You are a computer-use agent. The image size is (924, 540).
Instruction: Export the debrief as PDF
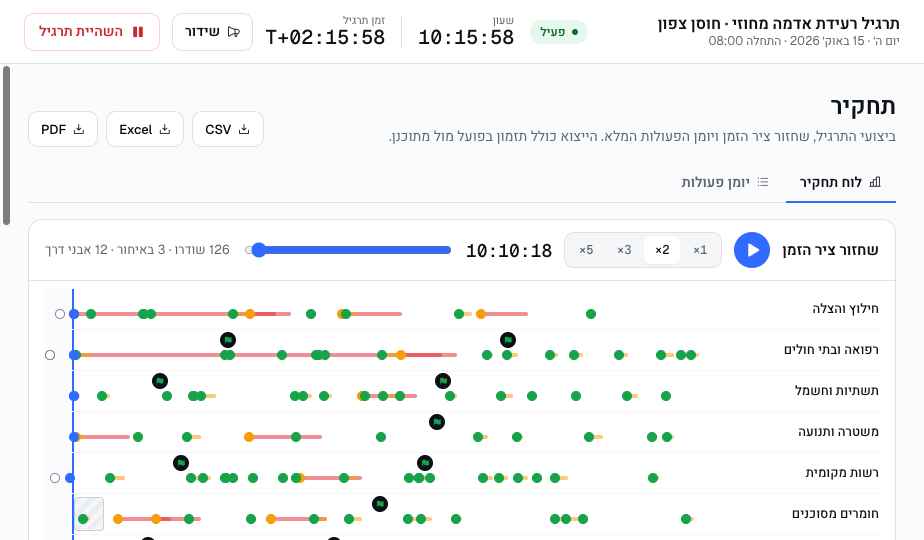click(x=62, y=129)
